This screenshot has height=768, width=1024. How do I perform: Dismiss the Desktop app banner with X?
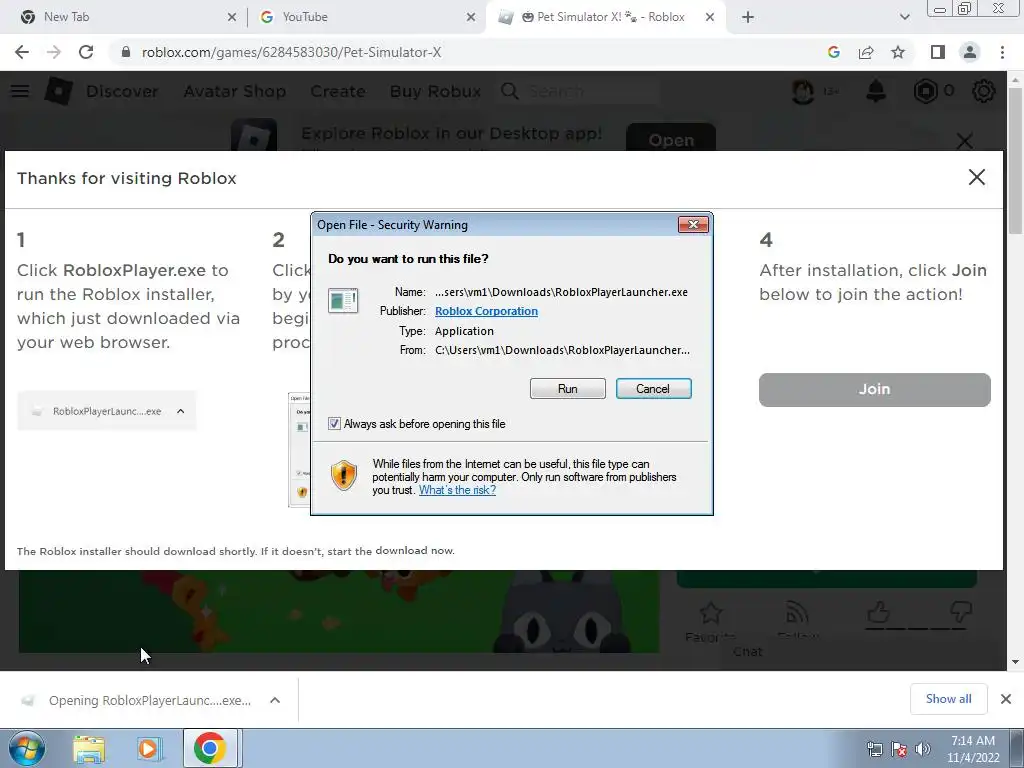click(965, 140)
